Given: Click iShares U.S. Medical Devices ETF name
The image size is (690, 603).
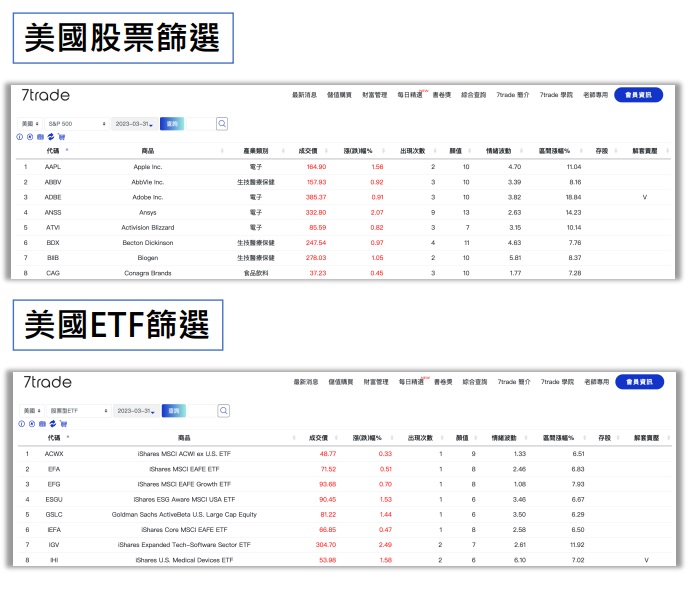Looking at the screenshot, I should click(184, 560).
